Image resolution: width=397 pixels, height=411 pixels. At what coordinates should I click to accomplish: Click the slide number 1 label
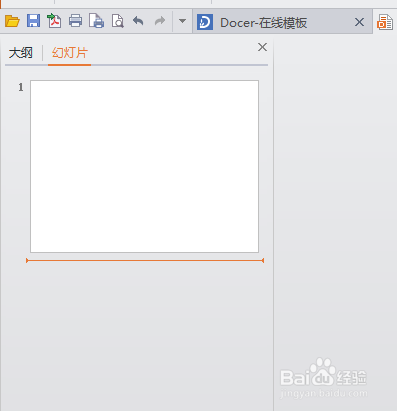(21, 87)
